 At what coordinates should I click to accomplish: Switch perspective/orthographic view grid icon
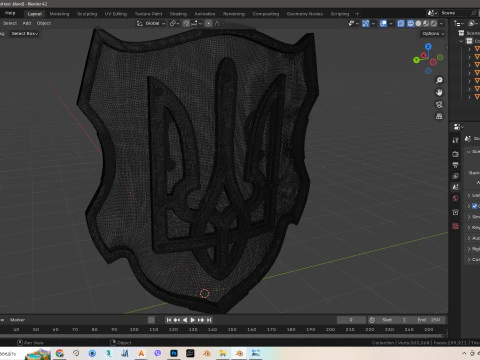[439, 116]
